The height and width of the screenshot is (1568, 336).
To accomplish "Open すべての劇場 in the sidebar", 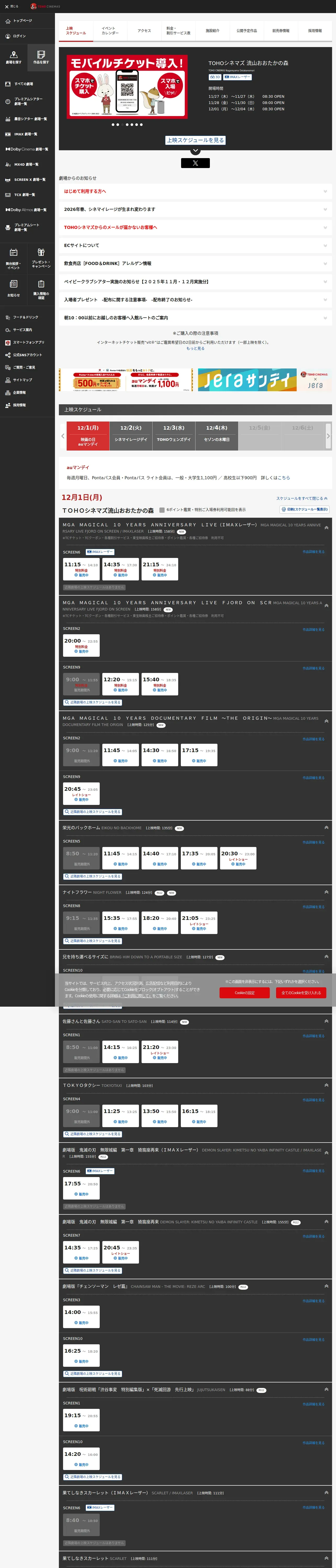I will point(27,84).
